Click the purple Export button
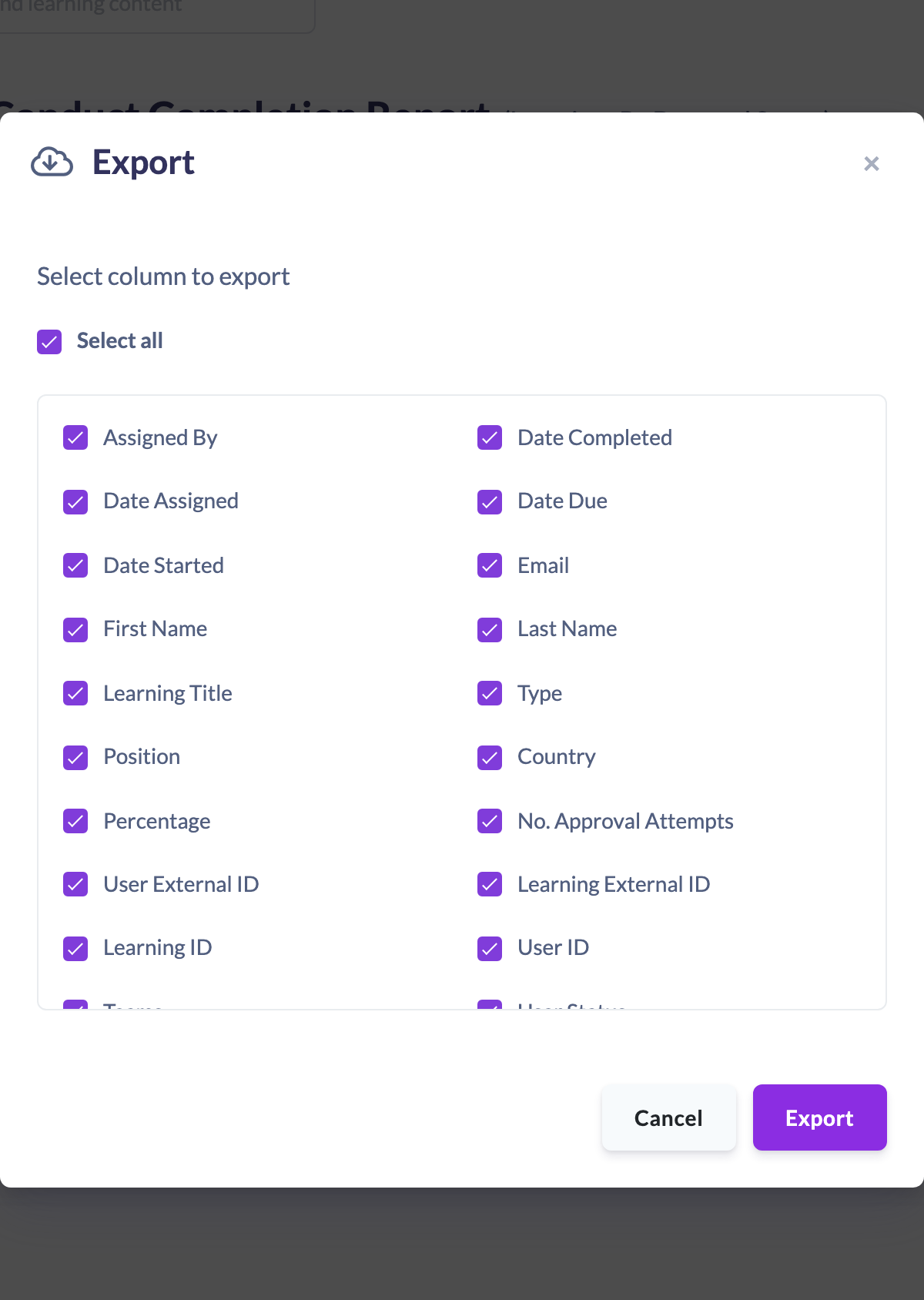924x1300 pixels. click(x=819, y=1117)
